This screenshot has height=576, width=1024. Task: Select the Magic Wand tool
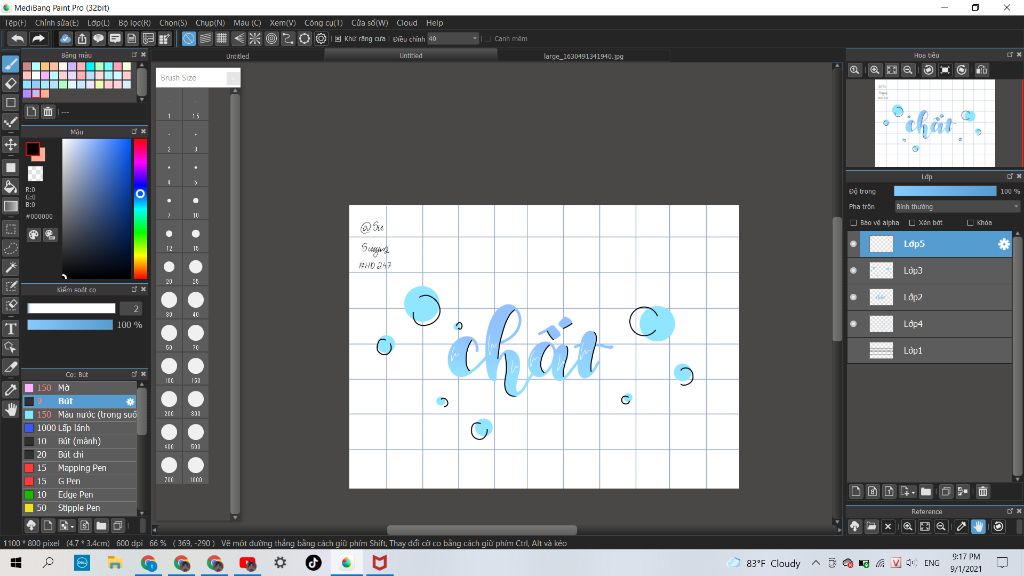(10, 267)
